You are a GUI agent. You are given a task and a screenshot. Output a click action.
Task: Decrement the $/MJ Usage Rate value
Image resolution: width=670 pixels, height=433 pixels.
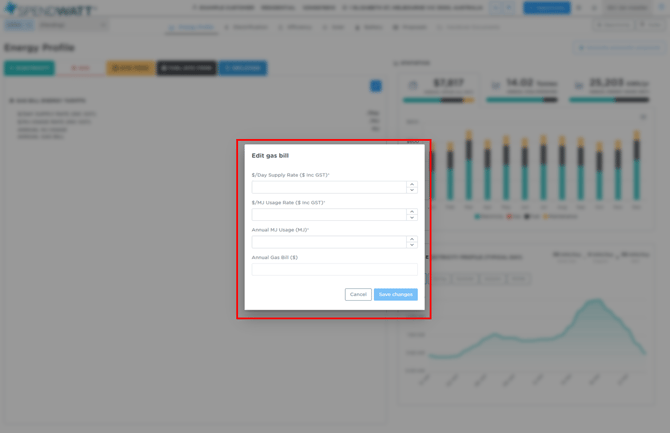coord(411,217)
